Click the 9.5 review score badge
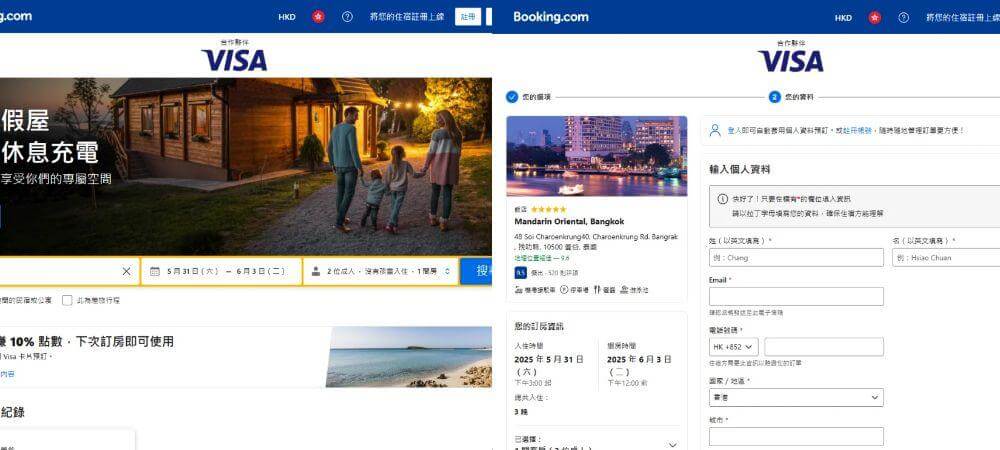The width and height of the screenshot is (1000, 450). coord(520,272)
